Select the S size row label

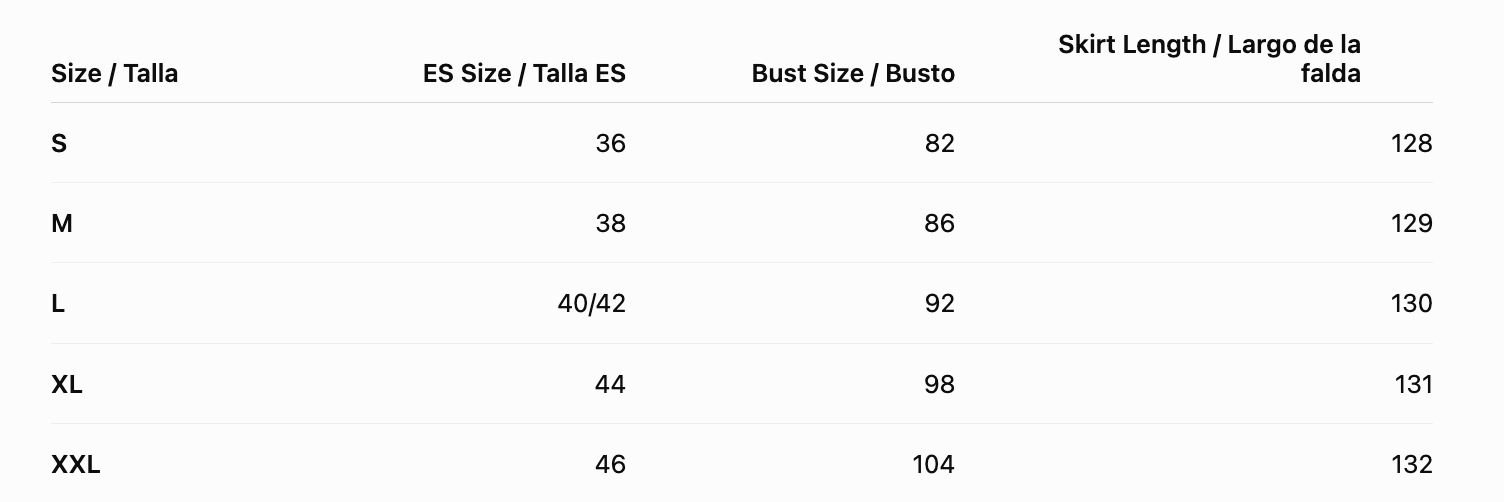tap(59, 143)
